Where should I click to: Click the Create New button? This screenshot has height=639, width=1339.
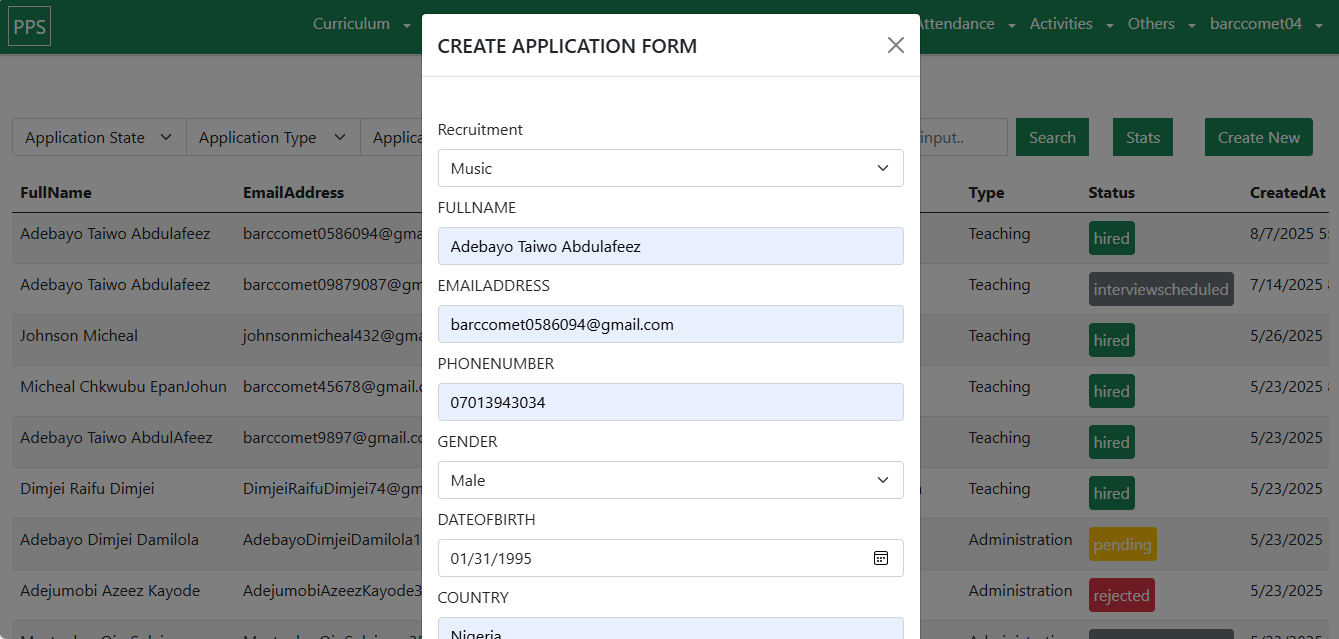(x=1258, y=138)
